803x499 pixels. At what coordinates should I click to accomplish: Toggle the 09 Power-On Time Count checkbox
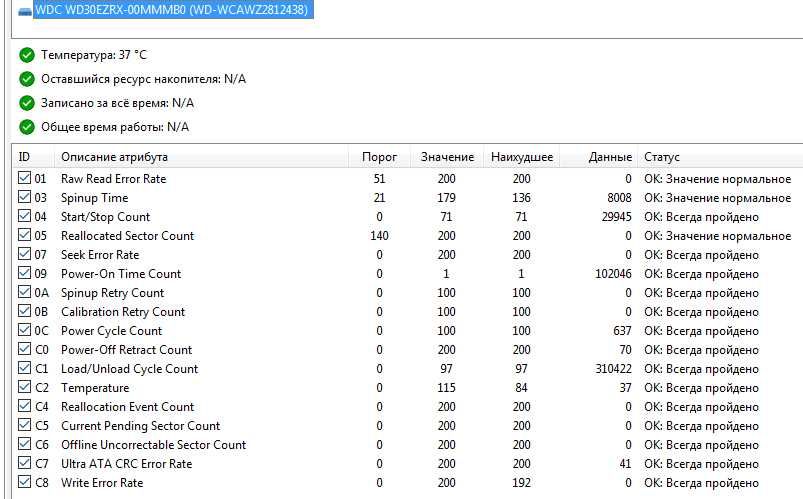click(x=24, y=273)
